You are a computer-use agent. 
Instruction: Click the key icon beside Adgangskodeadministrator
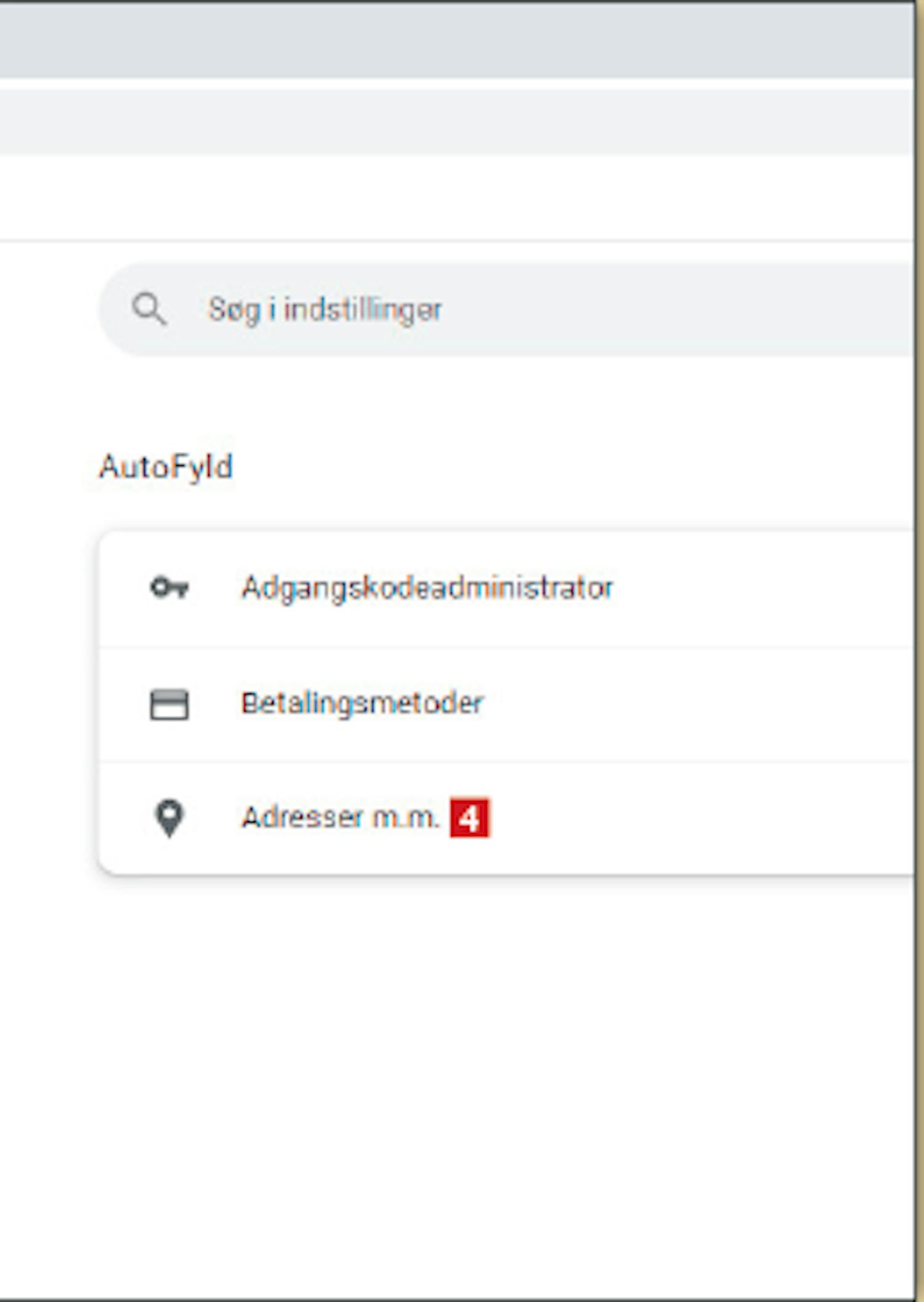tap(169, 588)
